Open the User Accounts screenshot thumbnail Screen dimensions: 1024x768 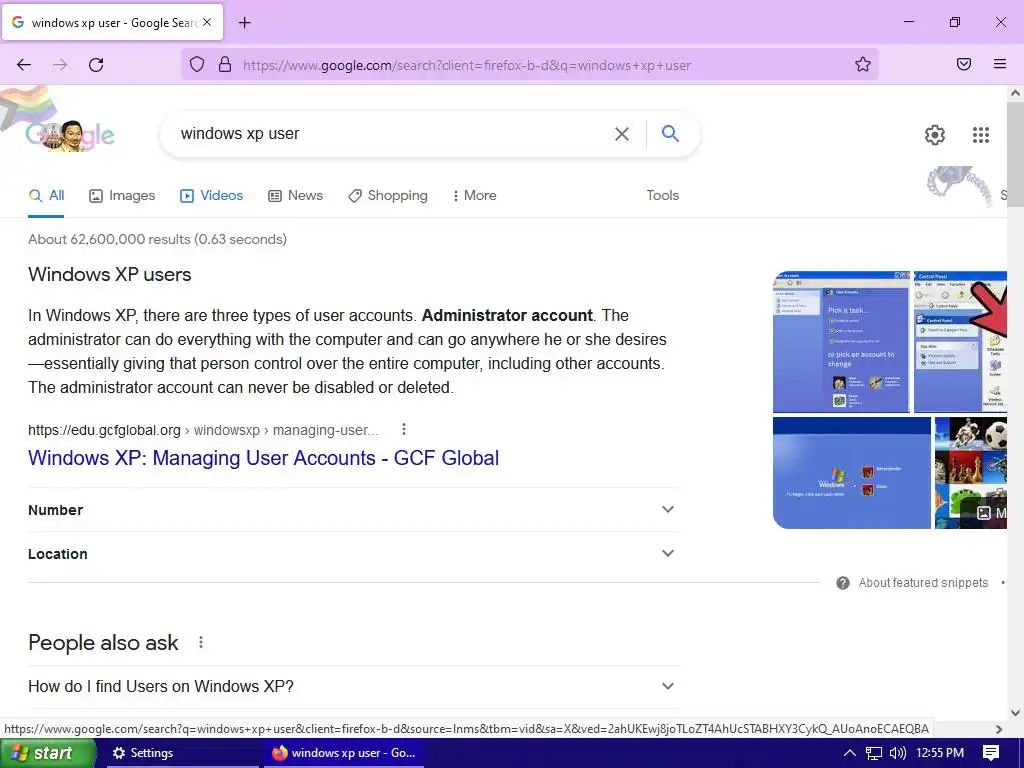point(841,342)
